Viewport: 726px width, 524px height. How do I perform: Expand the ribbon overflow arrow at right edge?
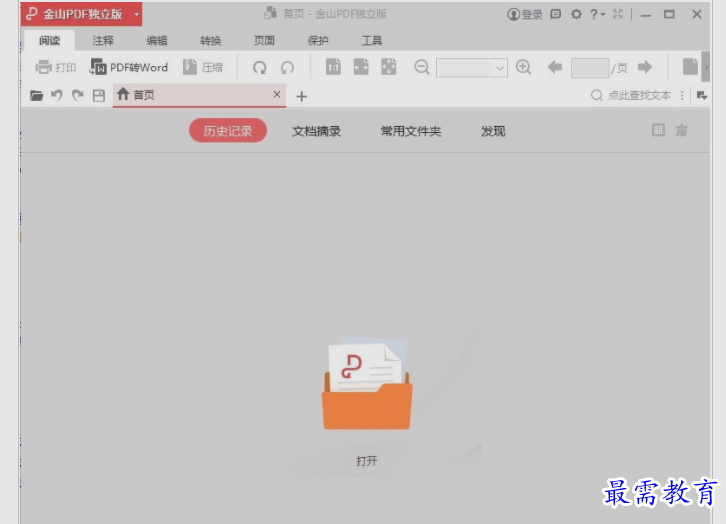click(706, 68)
